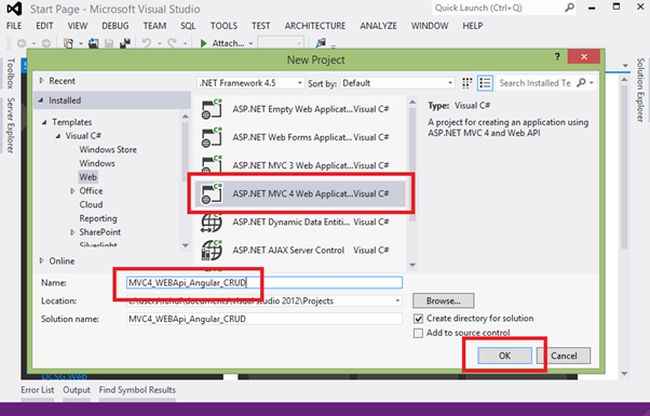Click the search templates magnifier icon
The image size is (650, 416).
click(x=581, y=83)
